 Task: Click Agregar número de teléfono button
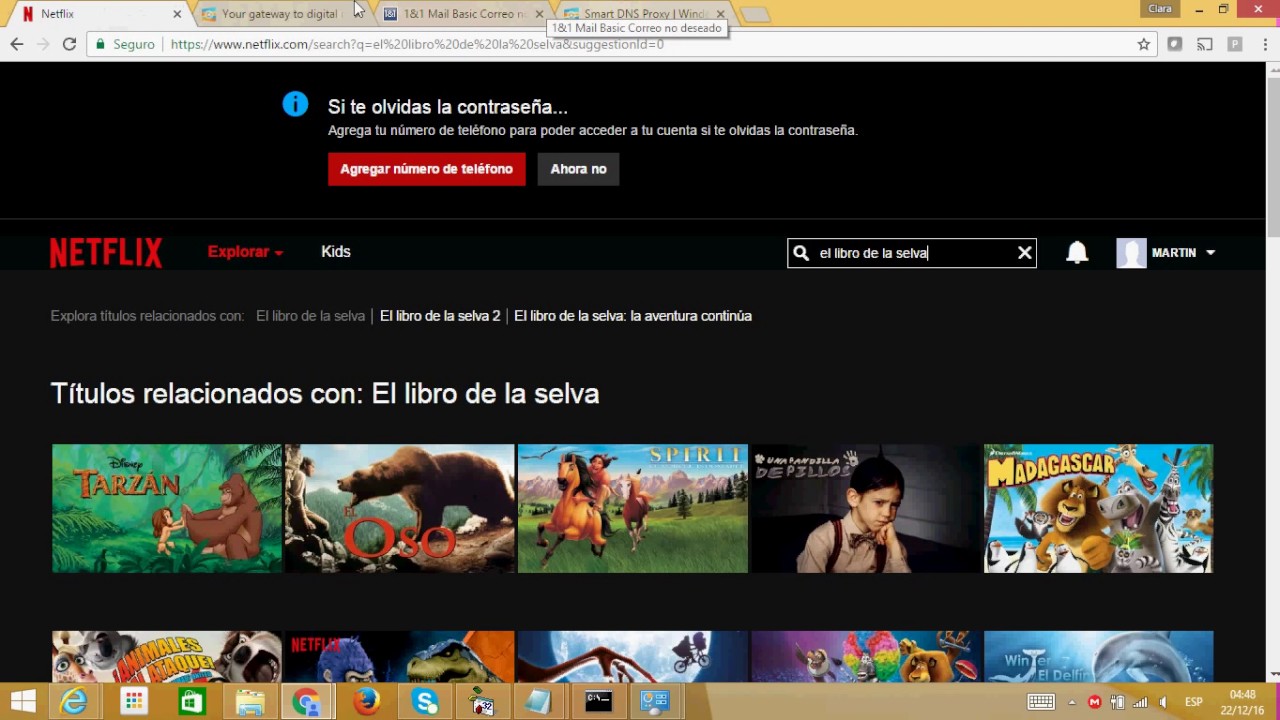point(426,169)
